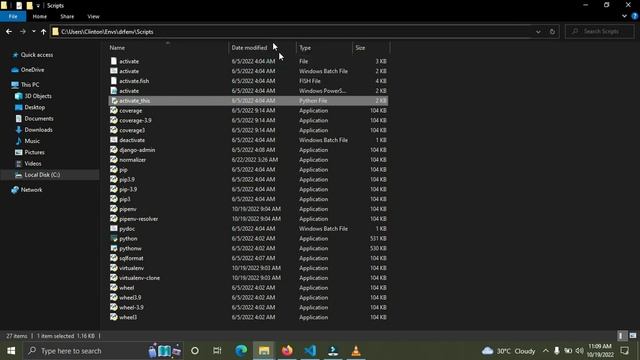This screenshot has height=360, width=640.
Task: Click the taskbar search box
Action: coord(103,351)
